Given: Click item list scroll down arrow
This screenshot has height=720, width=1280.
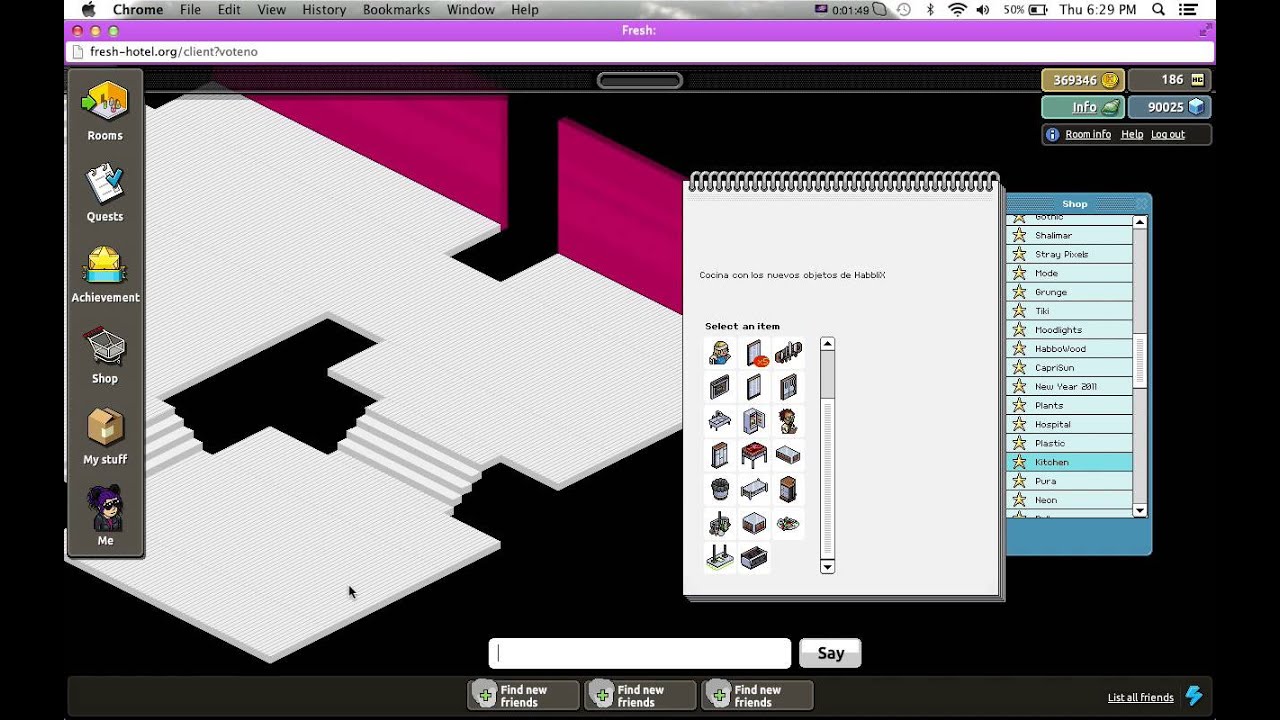Looking at the screenshot, I should [827, 567].
